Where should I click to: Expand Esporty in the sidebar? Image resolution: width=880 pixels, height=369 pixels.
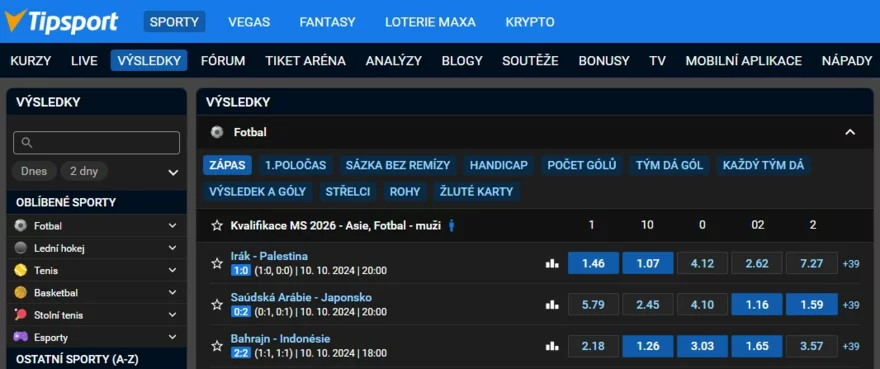(172, 337)
